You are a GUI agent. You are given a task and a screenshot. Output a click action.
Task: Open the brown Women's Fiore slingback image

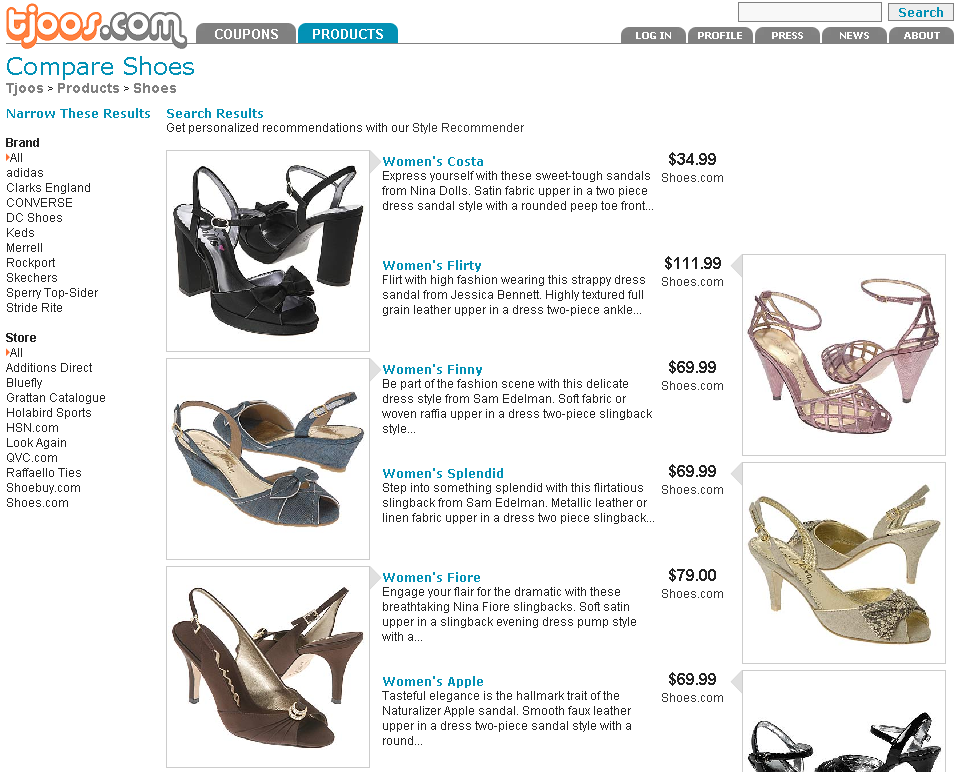coord(268,667)
